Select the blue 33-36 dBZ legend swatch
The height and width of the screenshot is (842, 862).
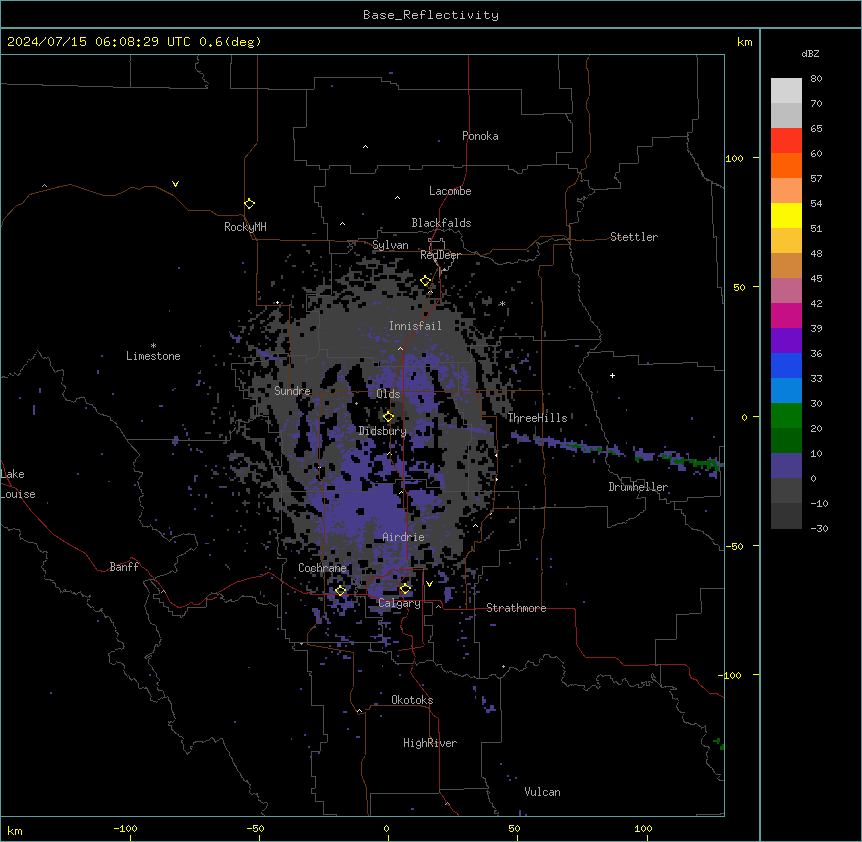[x=786, y=365]
